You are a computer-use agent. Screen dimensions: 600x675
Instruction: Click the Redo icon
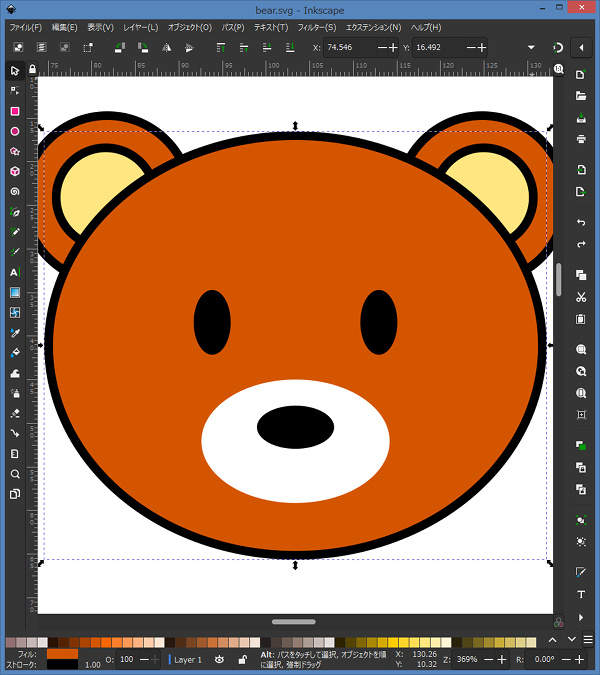click(x=581, y=244)
